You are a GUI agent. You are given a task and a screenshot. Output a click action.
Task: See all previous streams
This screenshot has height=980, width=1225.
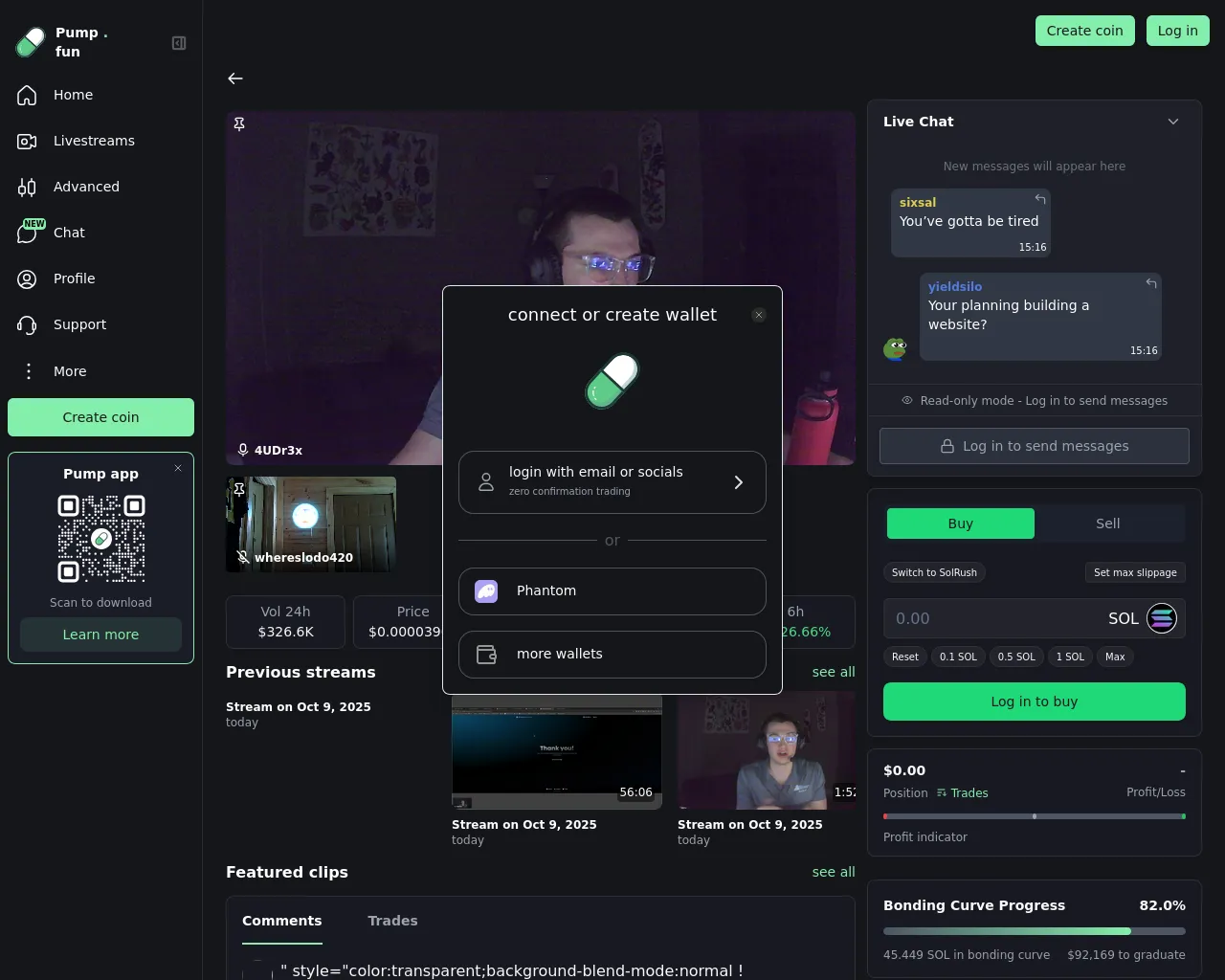click(834, 672)
